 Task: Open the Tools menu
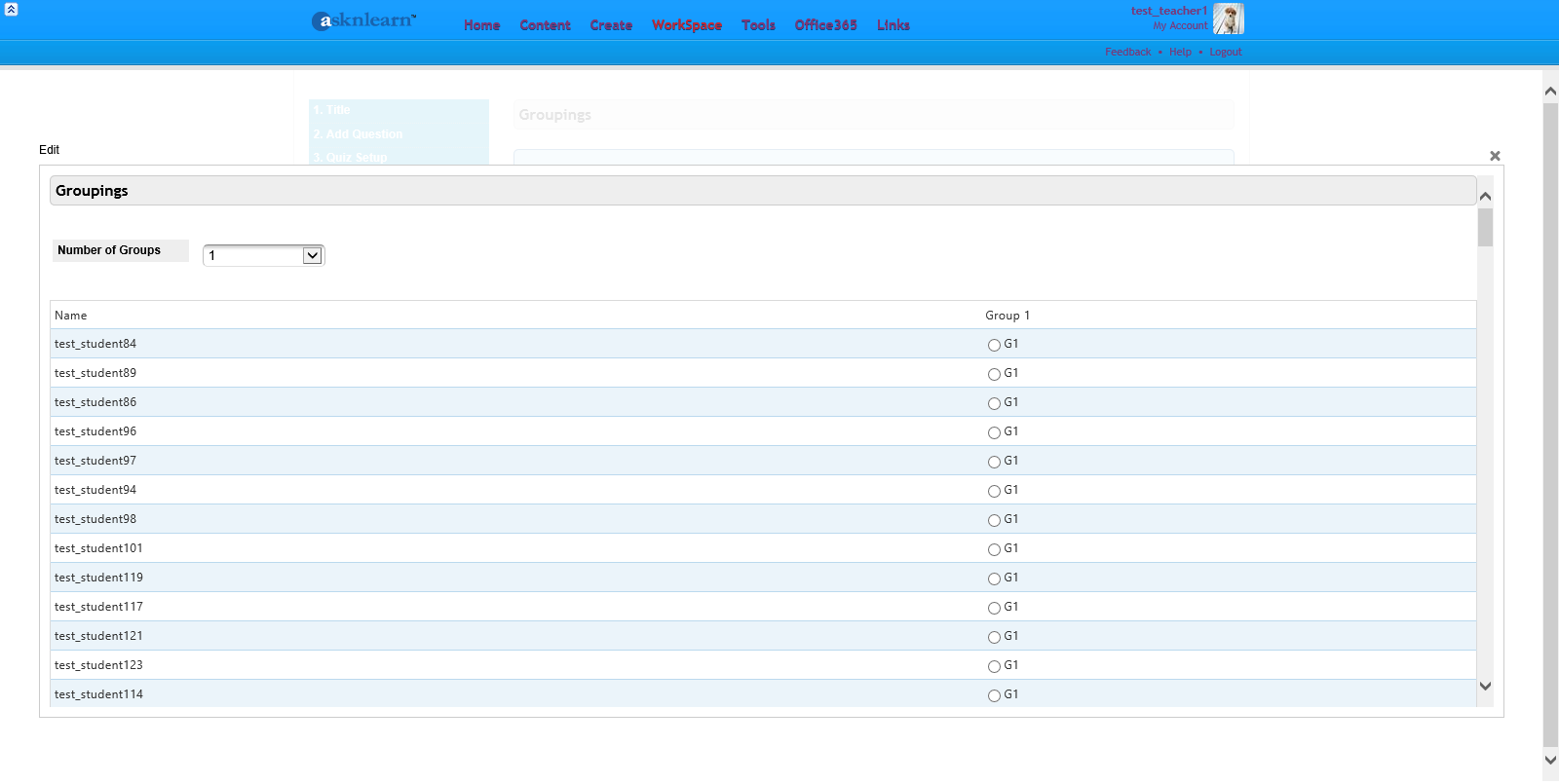(x=758, y=25)
